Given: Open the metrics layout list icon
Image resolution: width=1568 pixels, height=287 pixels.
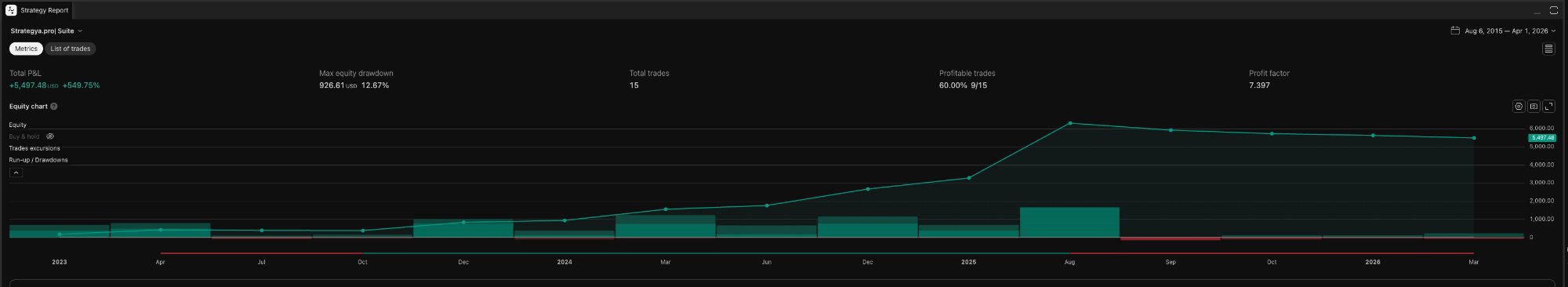Looking at the screenshot, I should coord(1548,49).
